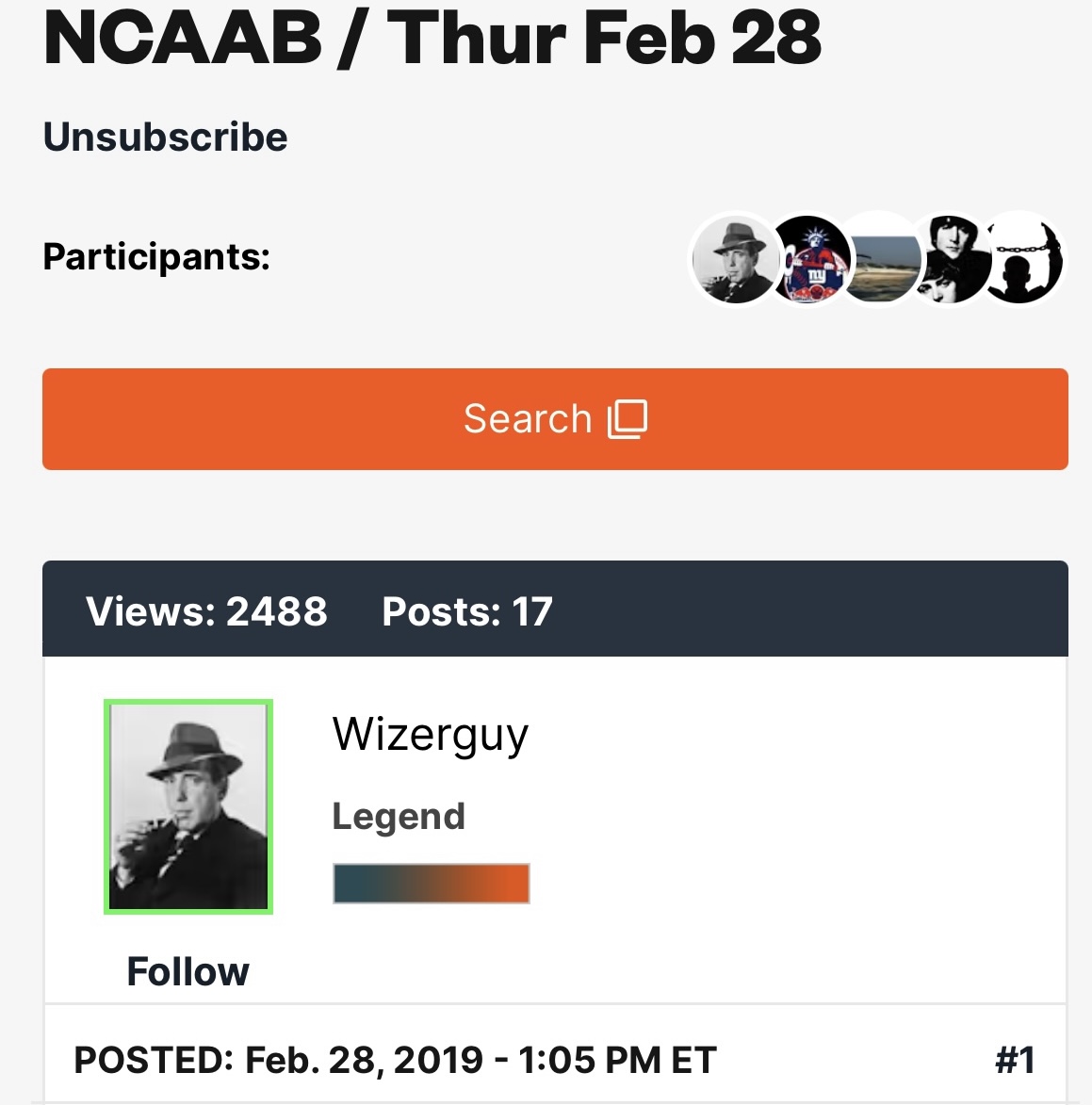Open the #1 post number permalink
Viewport: 1092px width, 1105px height.
coord(1015,1061)
